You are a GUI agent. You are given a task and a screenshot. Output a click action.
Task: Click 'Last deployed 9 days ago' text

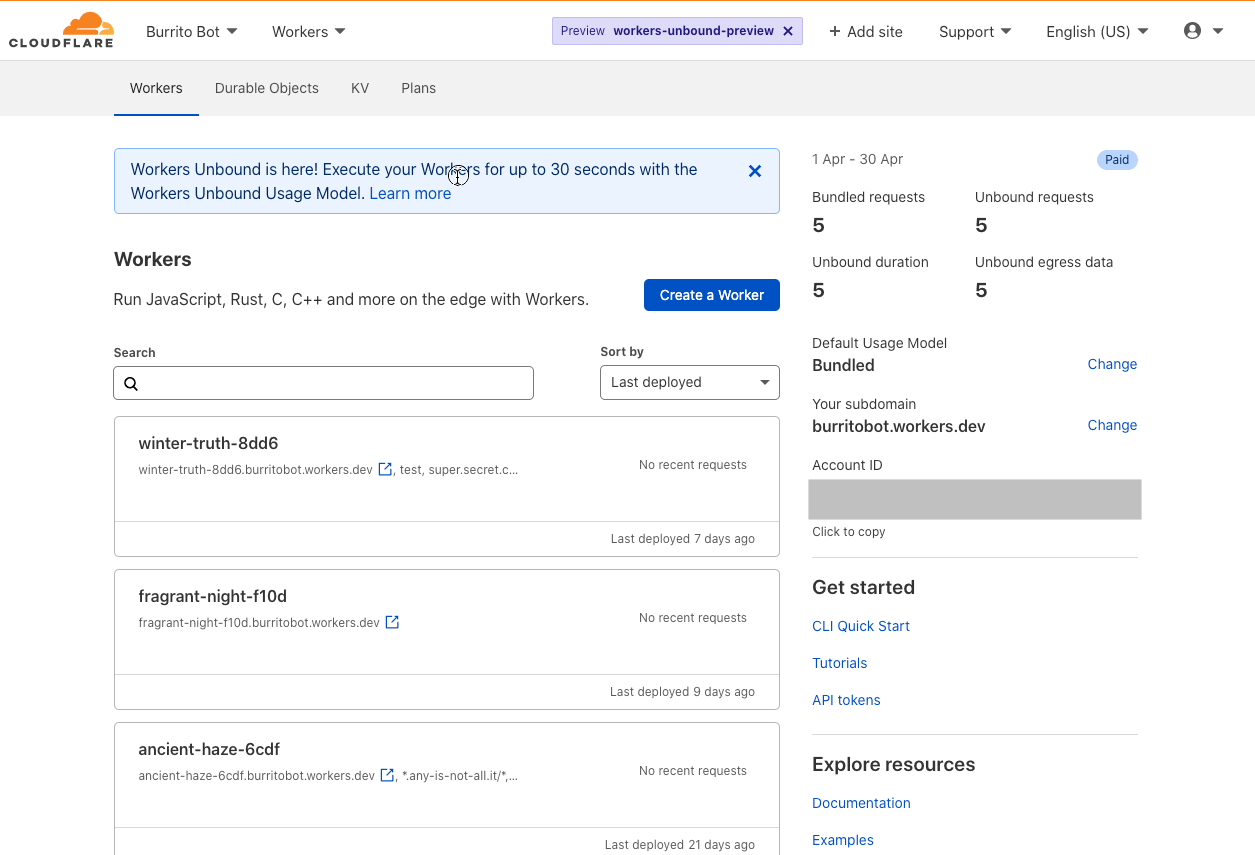coord(683,691)
